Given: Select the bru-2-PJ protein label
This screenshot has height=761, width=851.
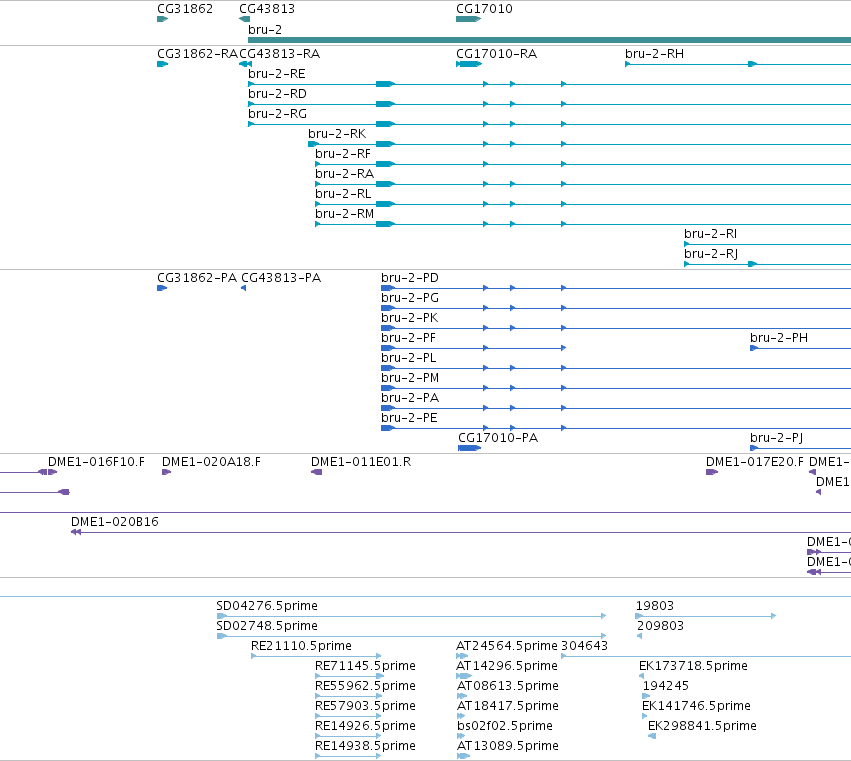Looking at the screenshot, I should coord(777,438).
